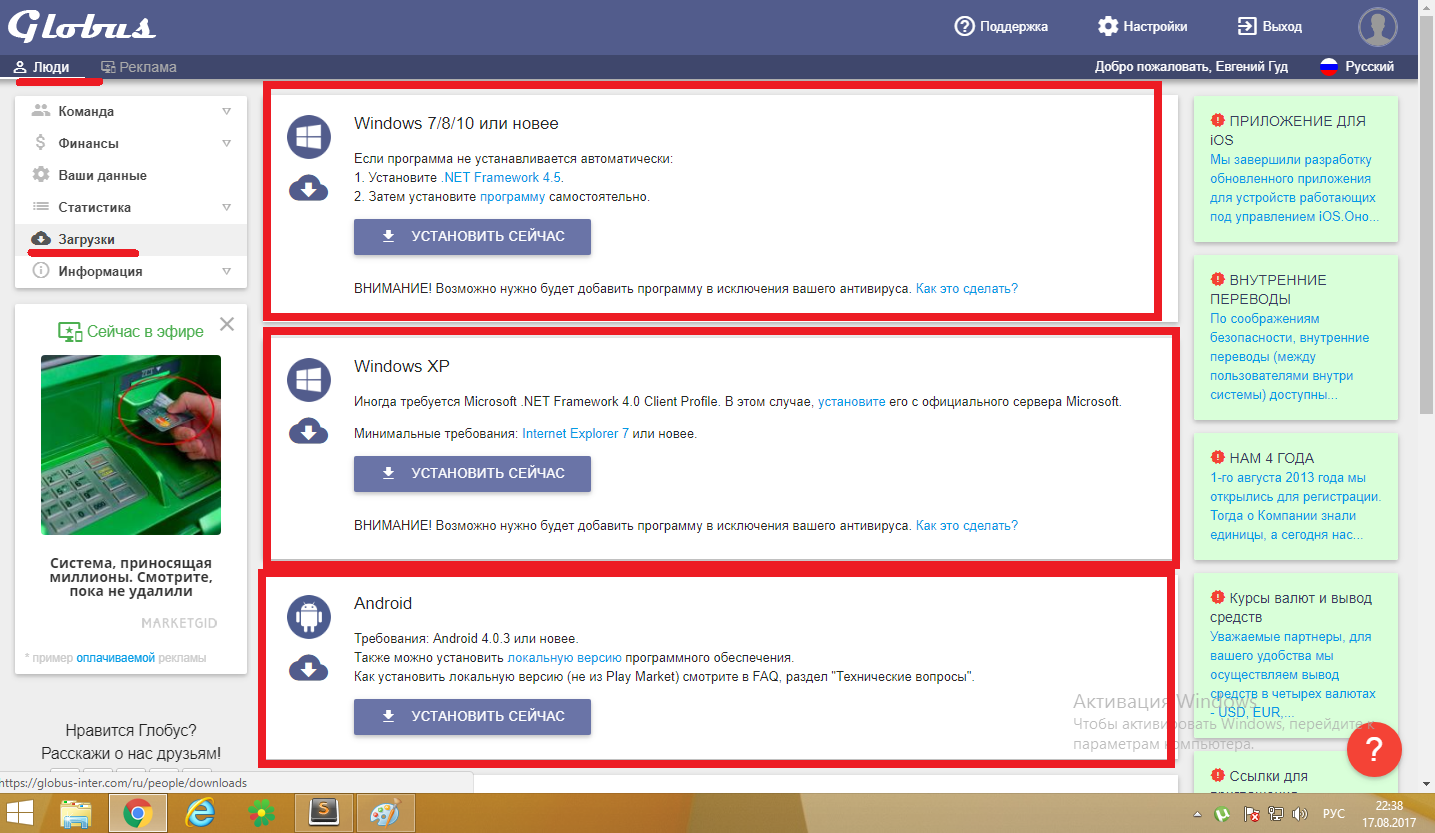1435x833 pixels.
Task: Click the Статистика list icon
Action: (41, 207)
